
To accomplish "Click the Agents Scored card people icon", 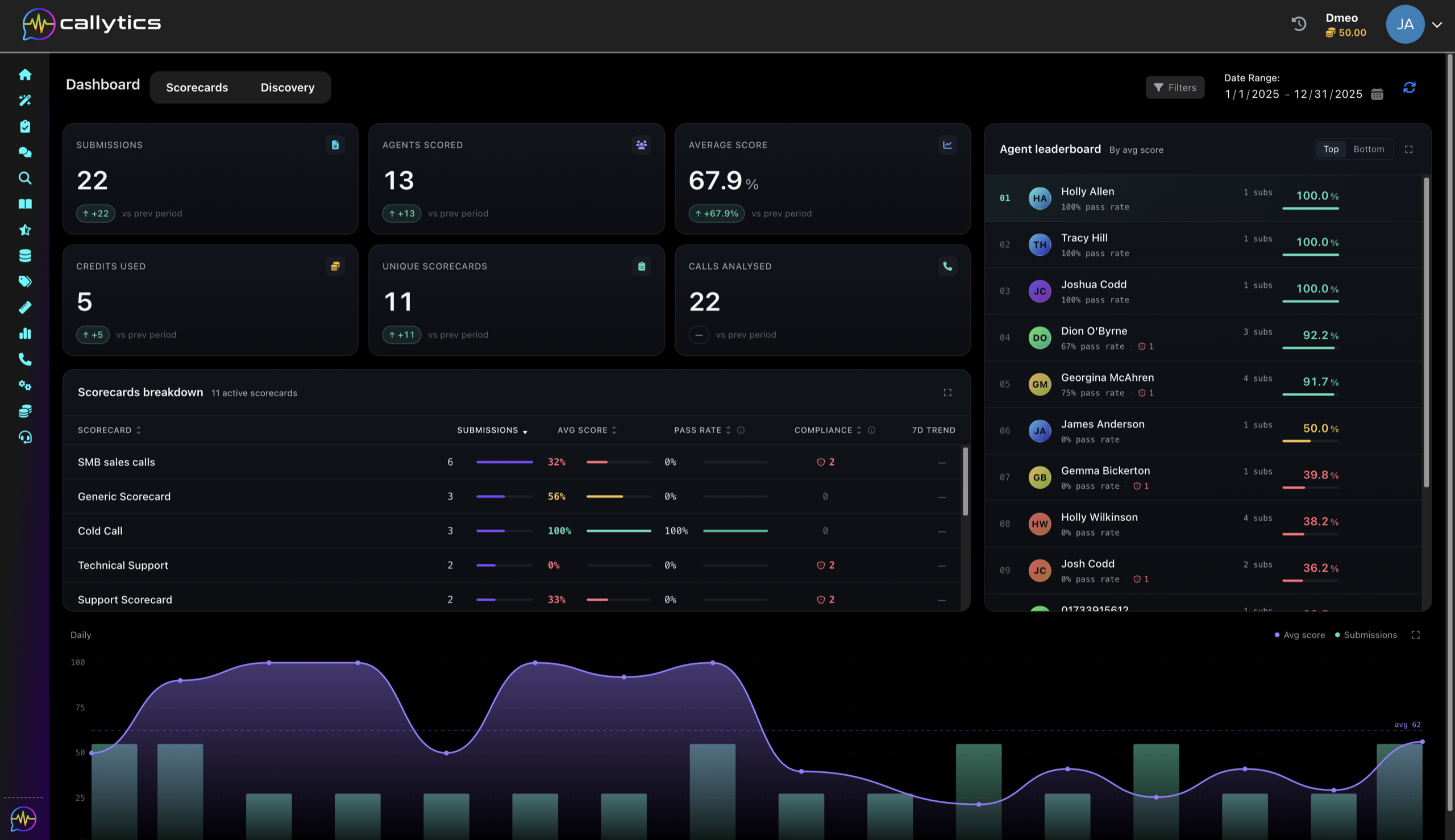I will click(642, 145).
